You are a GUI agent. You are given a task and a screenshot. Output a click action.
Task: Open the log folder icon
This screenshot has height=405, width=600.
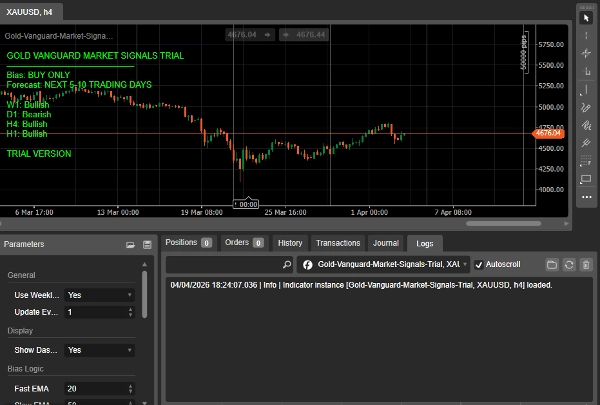click(x=552, y=265)
